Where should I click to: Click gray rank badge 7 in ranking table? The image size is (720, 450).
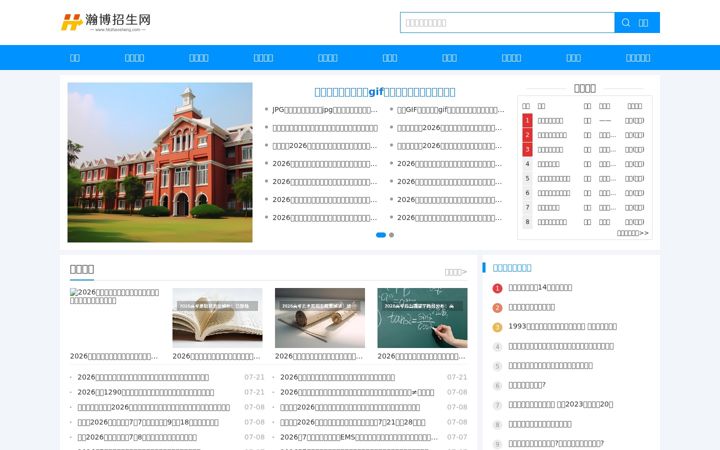527,207
